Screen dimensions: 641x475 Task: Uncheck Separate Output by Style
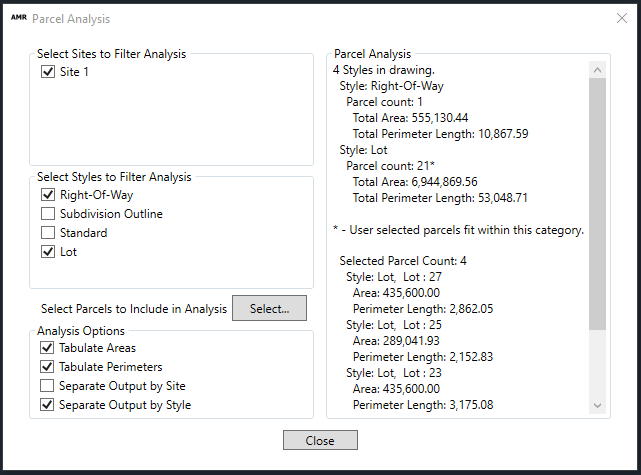pos(48,405)
